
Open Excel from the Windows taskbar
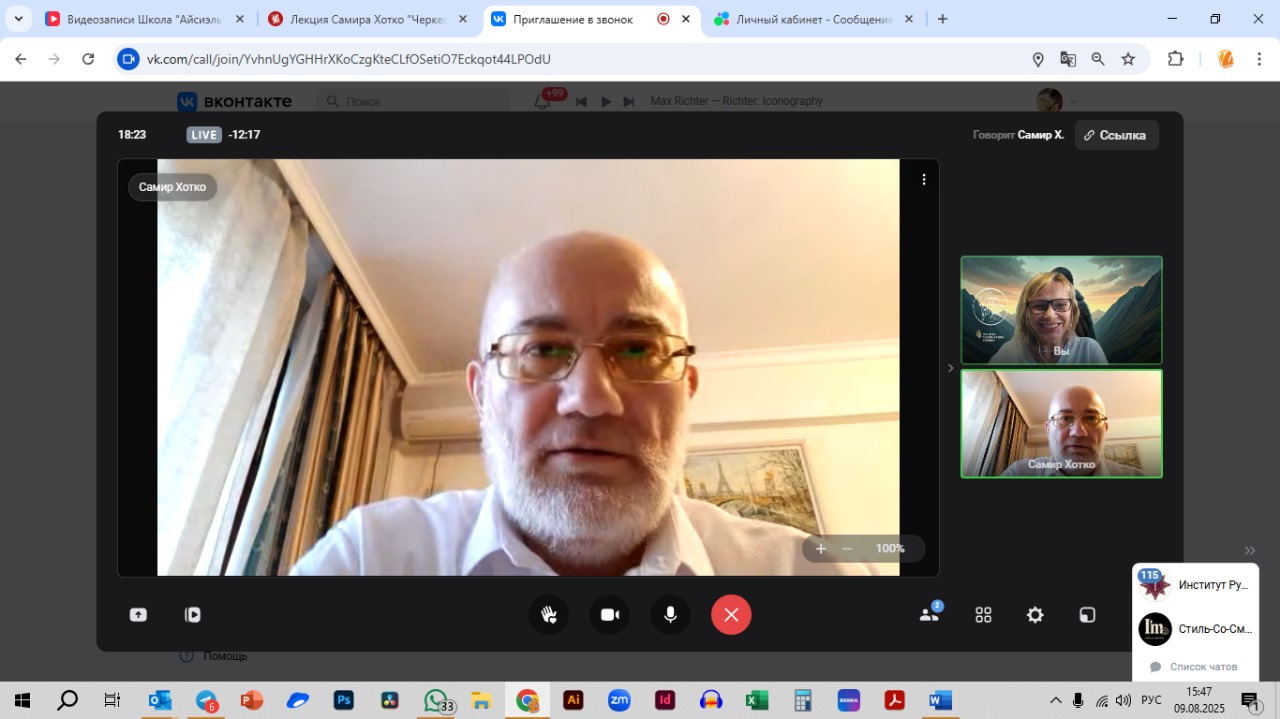coord(756,700)
